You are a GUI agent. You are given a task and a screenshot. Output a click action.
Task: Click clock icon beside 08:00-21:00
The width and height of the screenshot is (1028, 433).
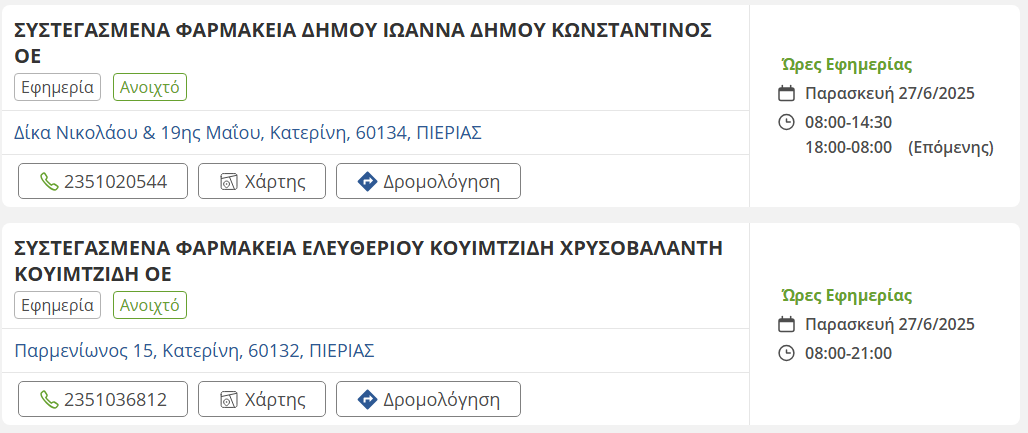click(787, 353)
